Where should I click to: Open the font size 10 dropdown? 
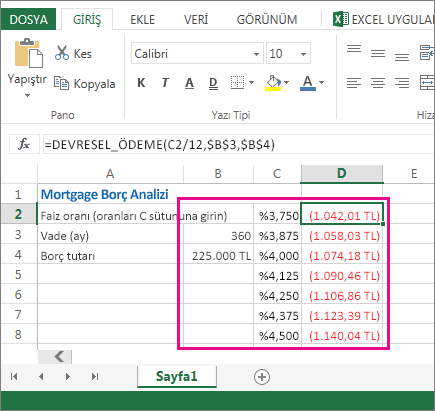(x=303, y=54)
